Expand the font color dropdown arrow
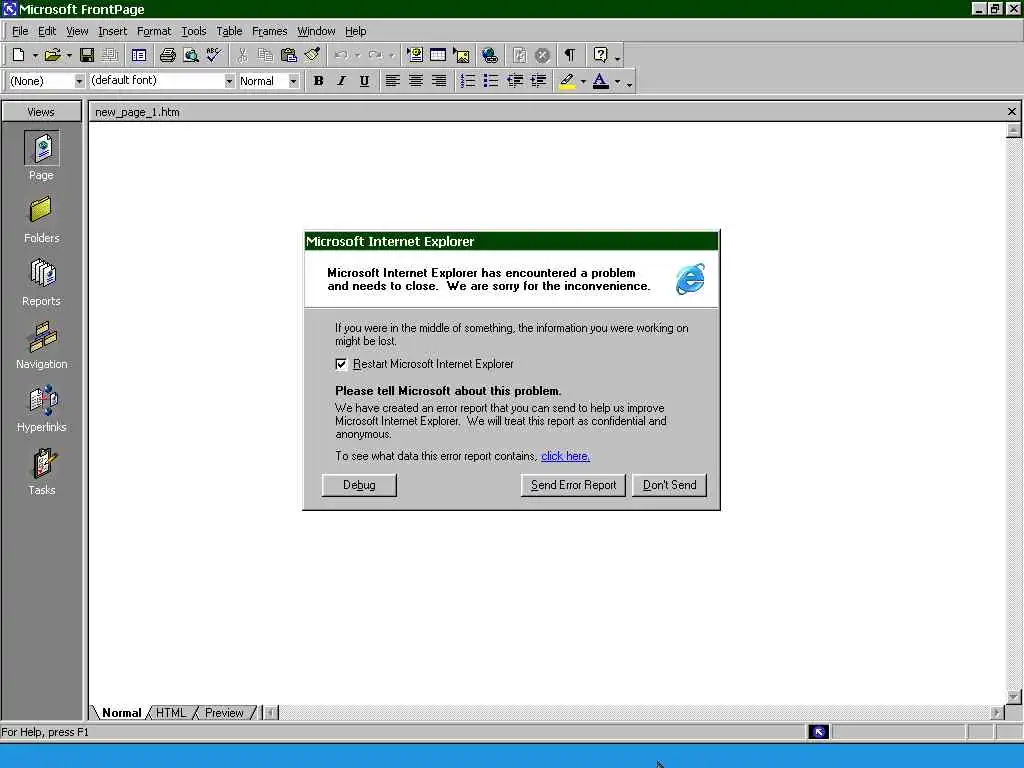 point(617,82)
